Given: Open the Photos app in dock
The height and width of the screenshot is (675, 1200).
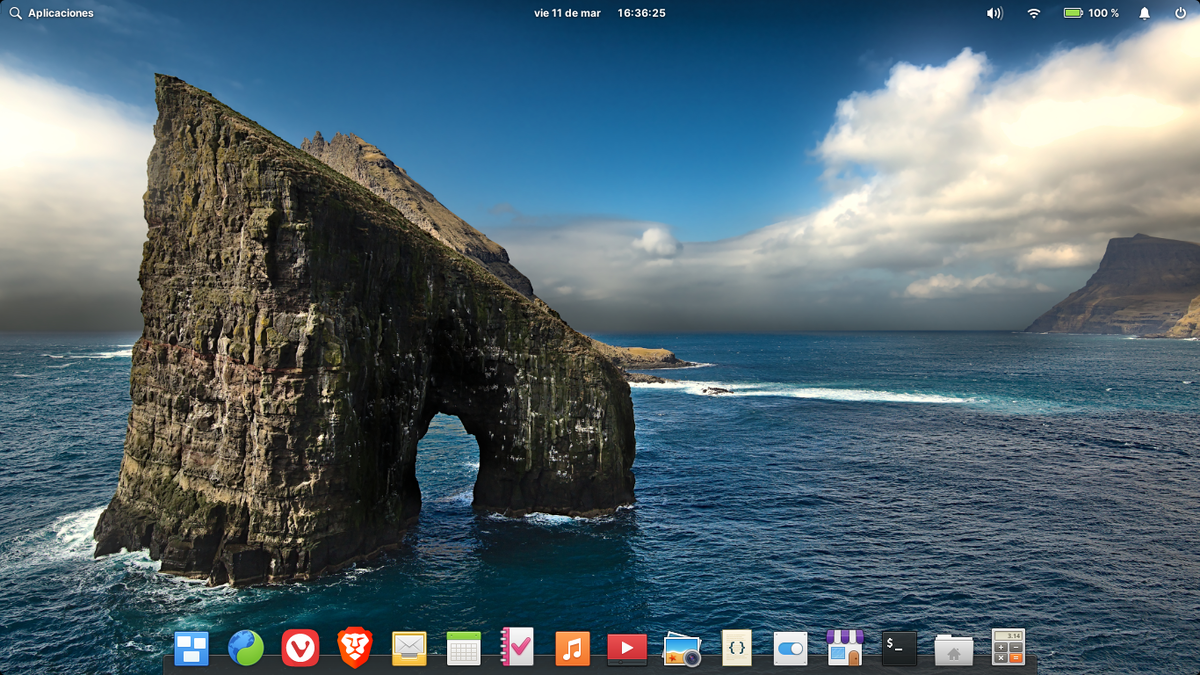Looking at the screenshot, I should click(682, 649).
